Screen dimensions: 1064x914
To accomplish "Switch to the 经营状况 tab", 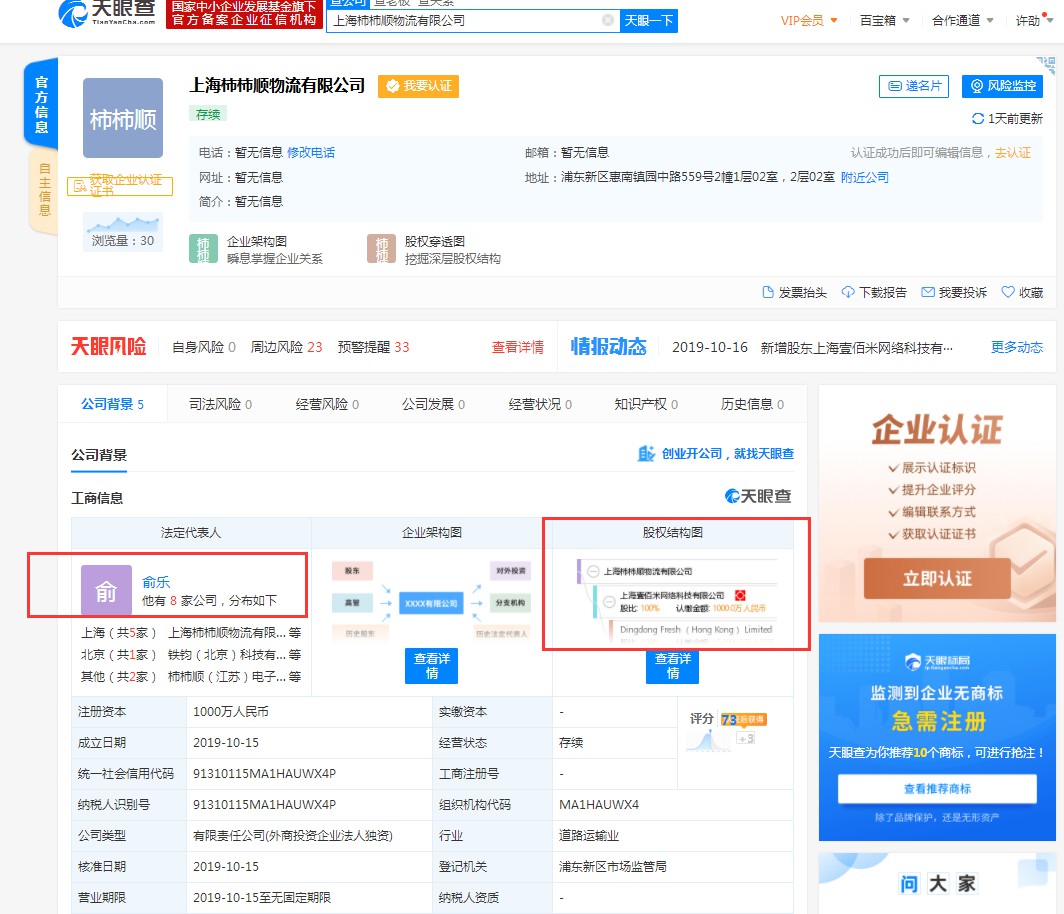I will coord(540,404).
